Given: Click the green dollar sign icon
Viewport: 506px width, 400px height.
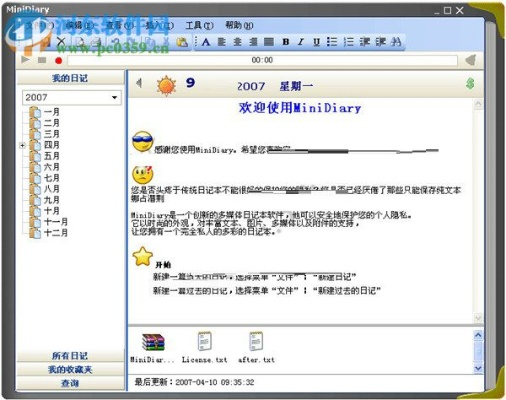Looking at the screenshot, I should pyautogui.click(x=470, y=83).
